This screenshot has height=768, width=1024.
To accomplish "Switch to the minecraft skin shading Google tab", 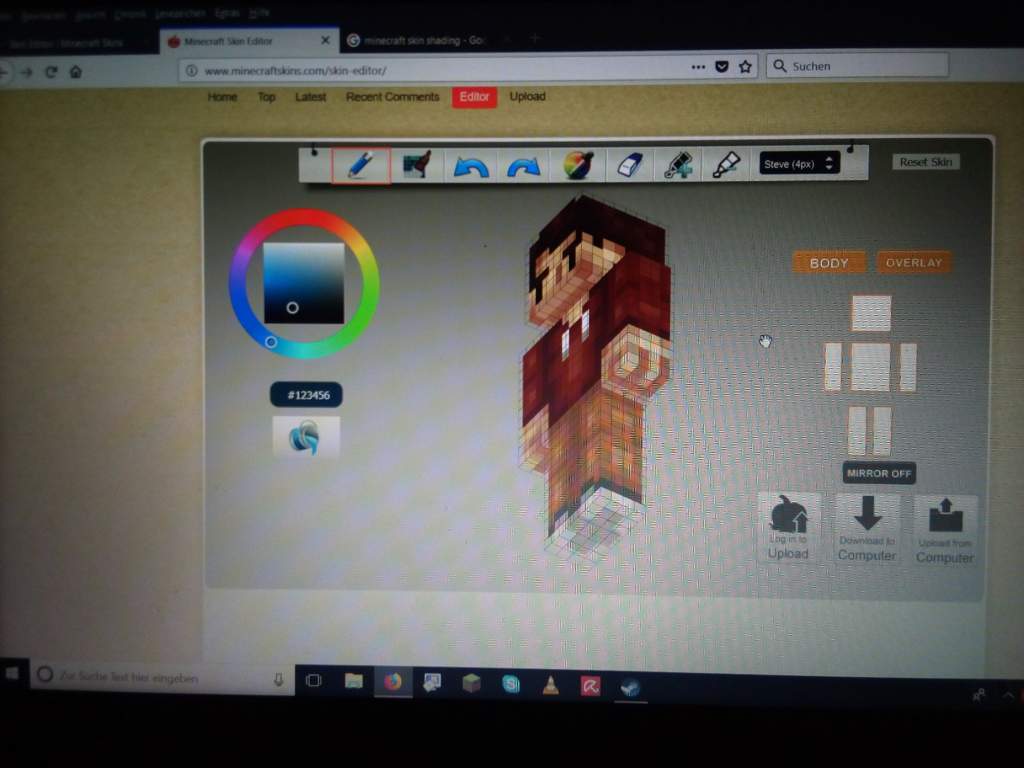I will pyautogui.click(x=425, y=40).
